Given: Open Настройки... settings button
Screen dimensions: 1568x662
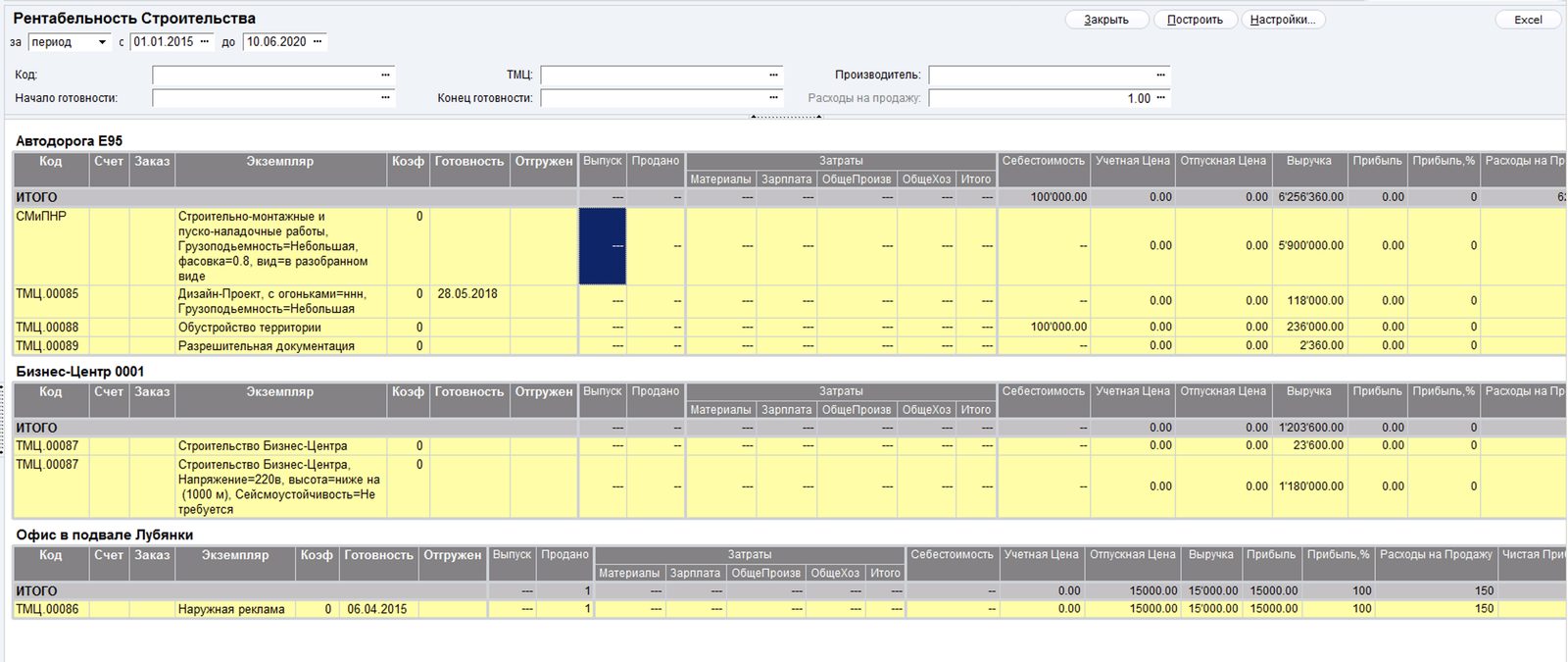Looking at the screenshot, I should tap(1283, 20).
